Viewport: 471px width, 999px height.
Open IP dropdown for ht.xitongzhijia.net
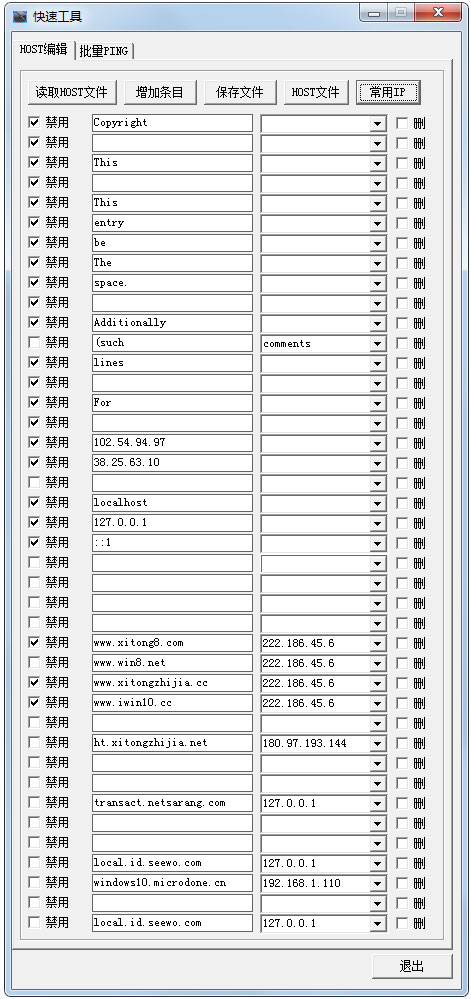pyautogui.click(x=378, y=743)
